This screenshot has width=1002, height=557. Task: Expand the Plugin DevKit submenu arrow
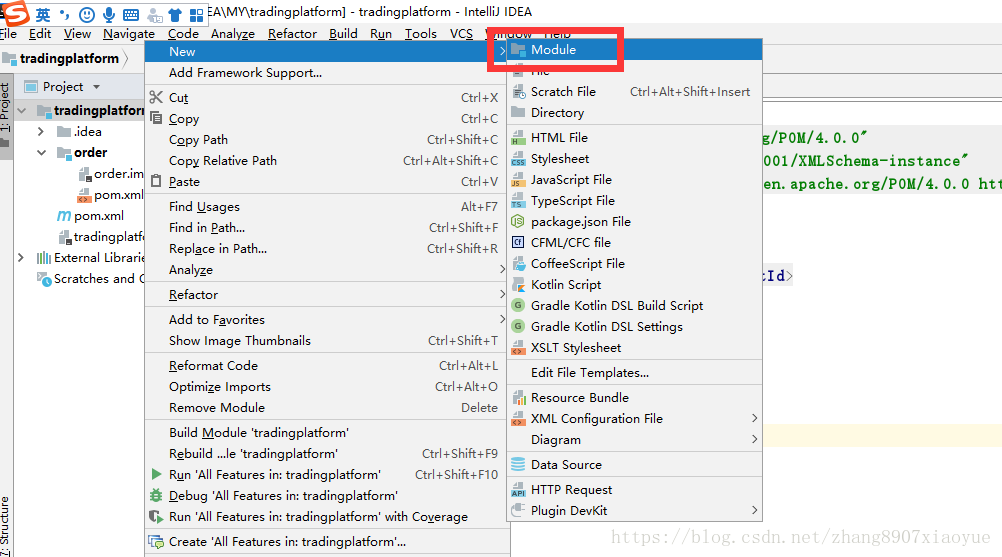[754, 510]
